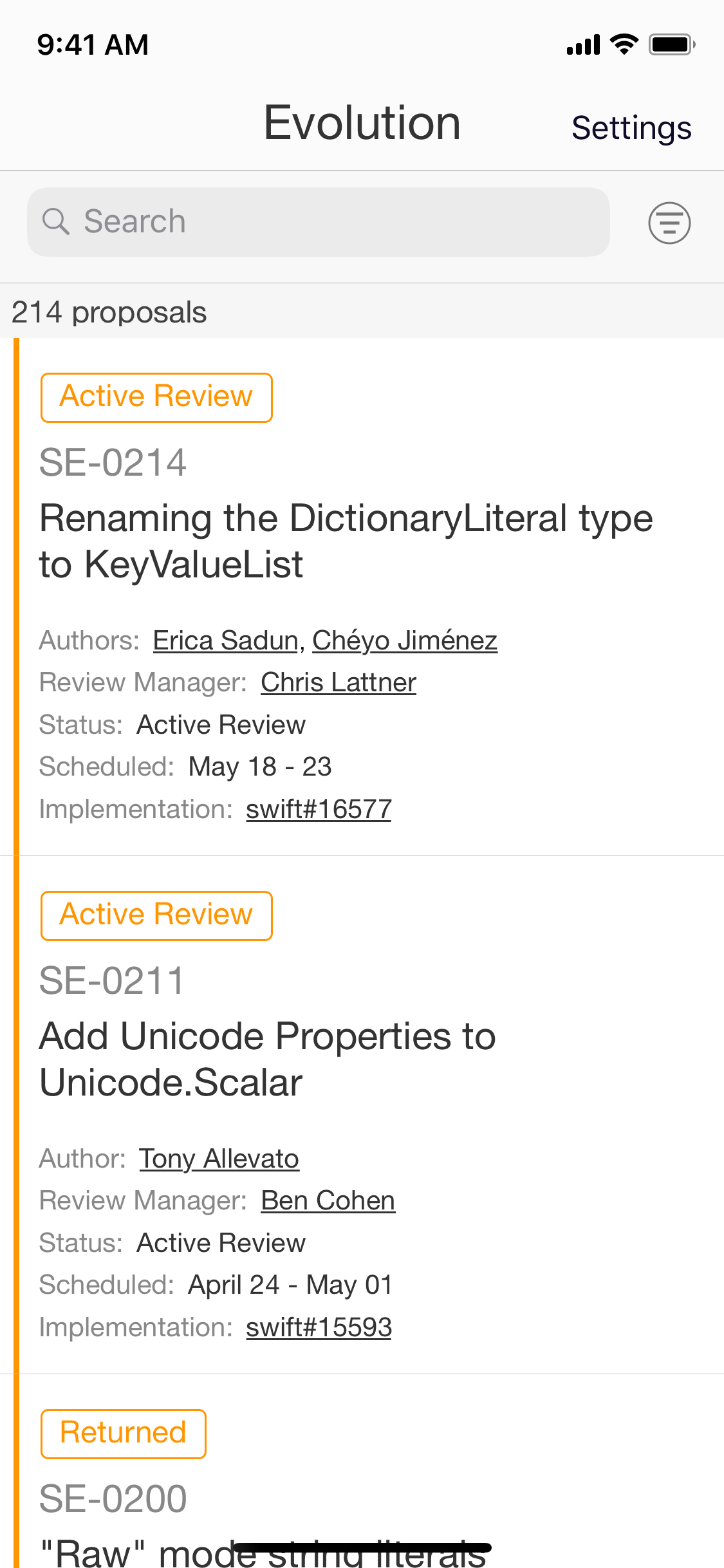Image resolution: width=724 pixels, height=1568 pixels.
Task: Tap the Returned badge on SE-0200
Action: tap(123, 1434)
